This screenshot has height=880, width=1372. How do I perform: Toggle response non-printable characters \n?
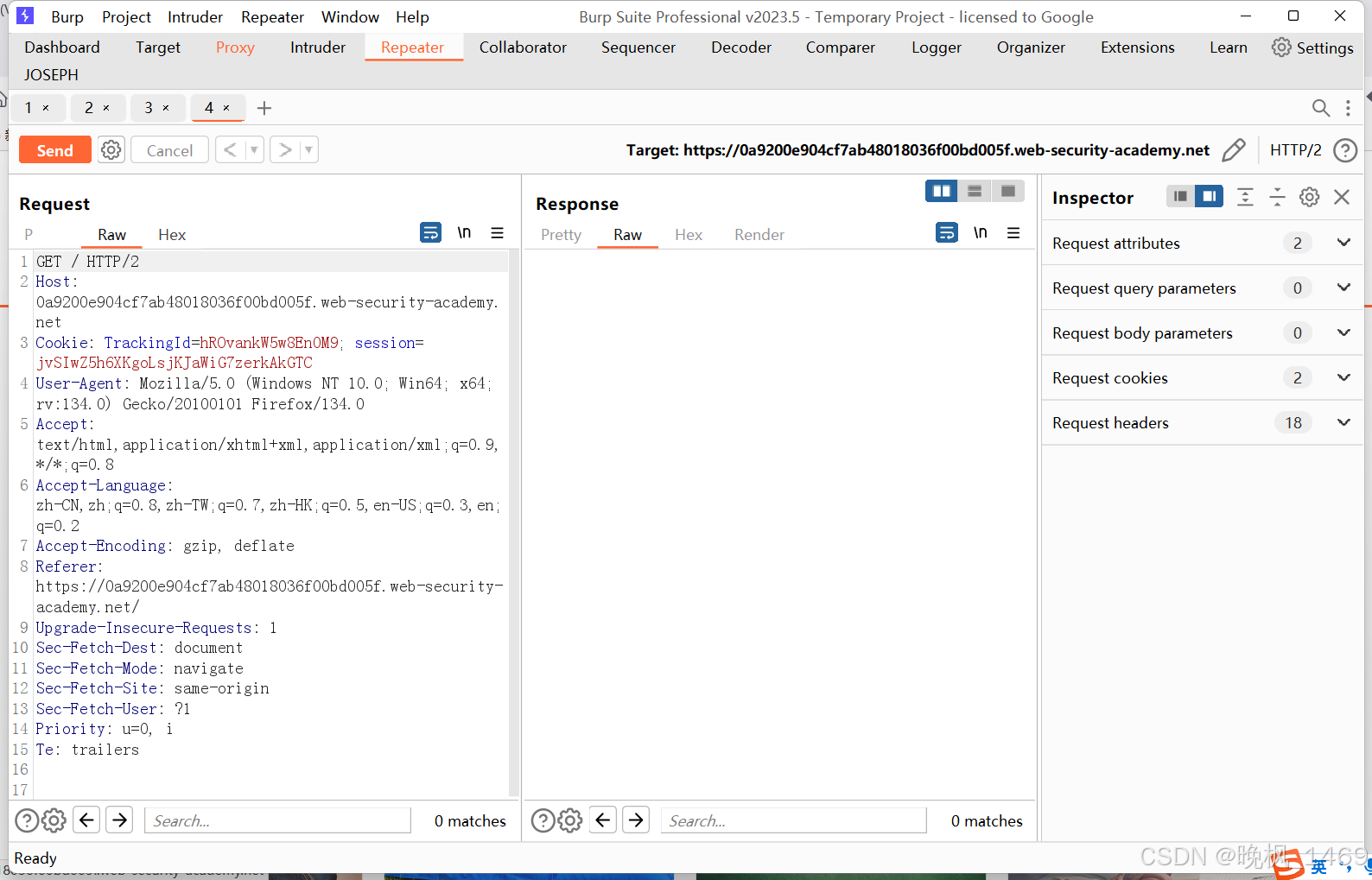click(x=981, y=232)
